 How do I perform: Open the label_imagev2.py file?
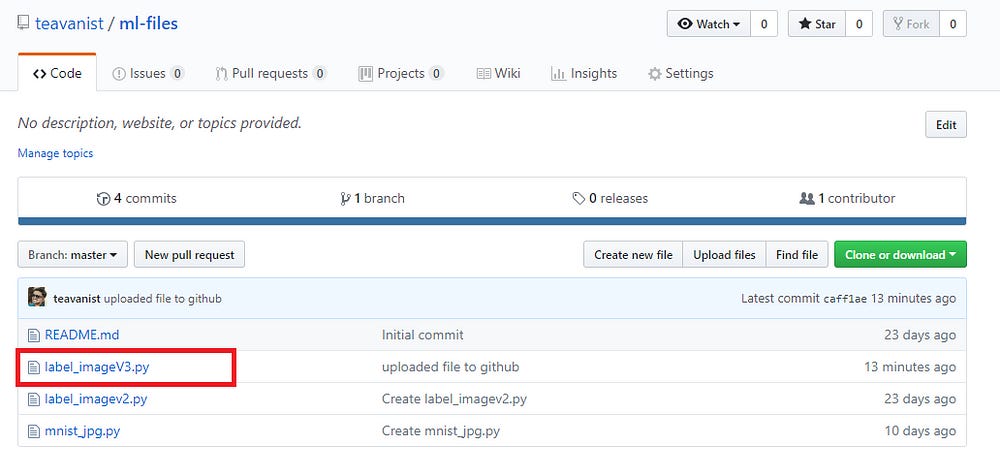click(96, 399)
